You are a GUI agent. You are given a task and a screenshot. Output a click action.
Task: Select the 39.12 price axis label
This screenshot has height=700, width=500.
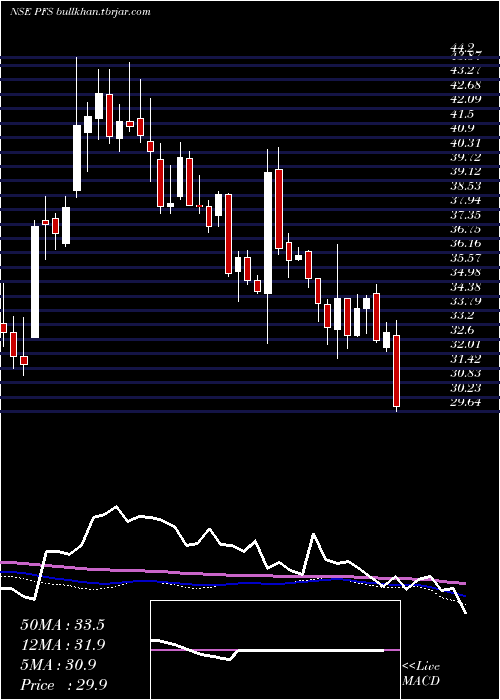click(x=465, y=171)
